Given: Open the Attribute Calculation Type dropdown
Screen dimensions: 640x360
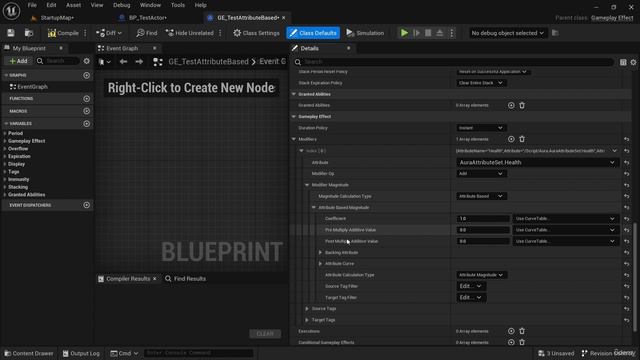Looking at the screenshot, I should 481,275.
